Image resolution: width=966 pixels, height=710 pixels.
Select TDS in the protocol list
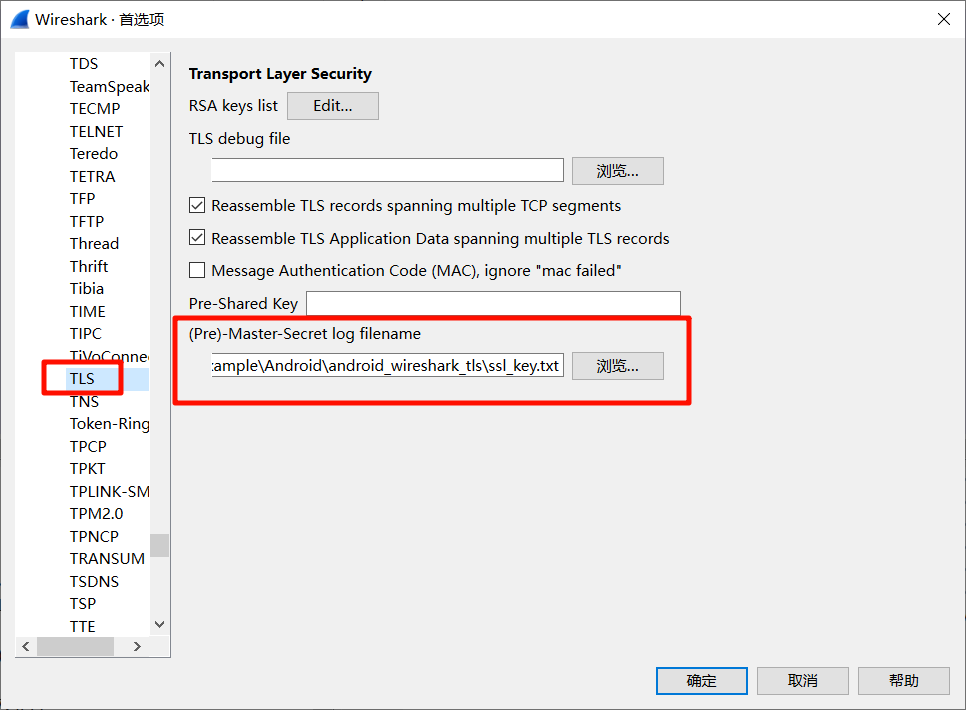[x=84, y=63]
